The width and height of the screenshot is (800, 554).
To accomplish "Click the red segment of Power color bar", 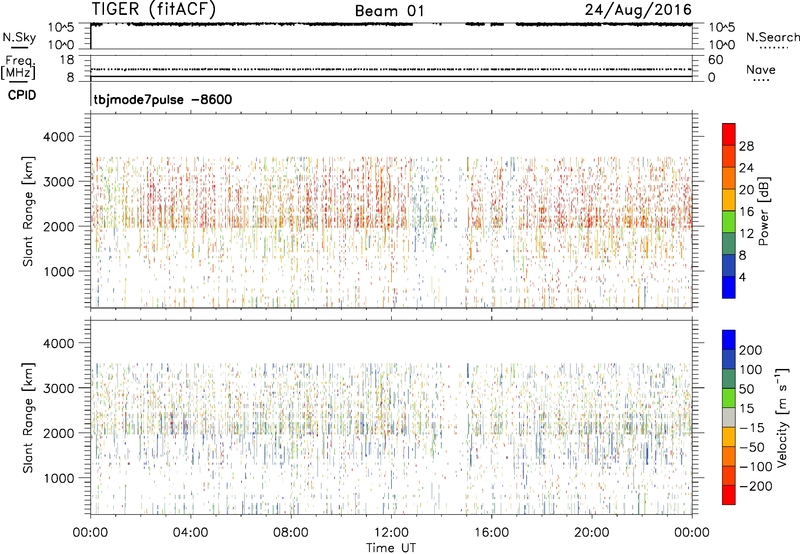I will [x=729, y=135].
